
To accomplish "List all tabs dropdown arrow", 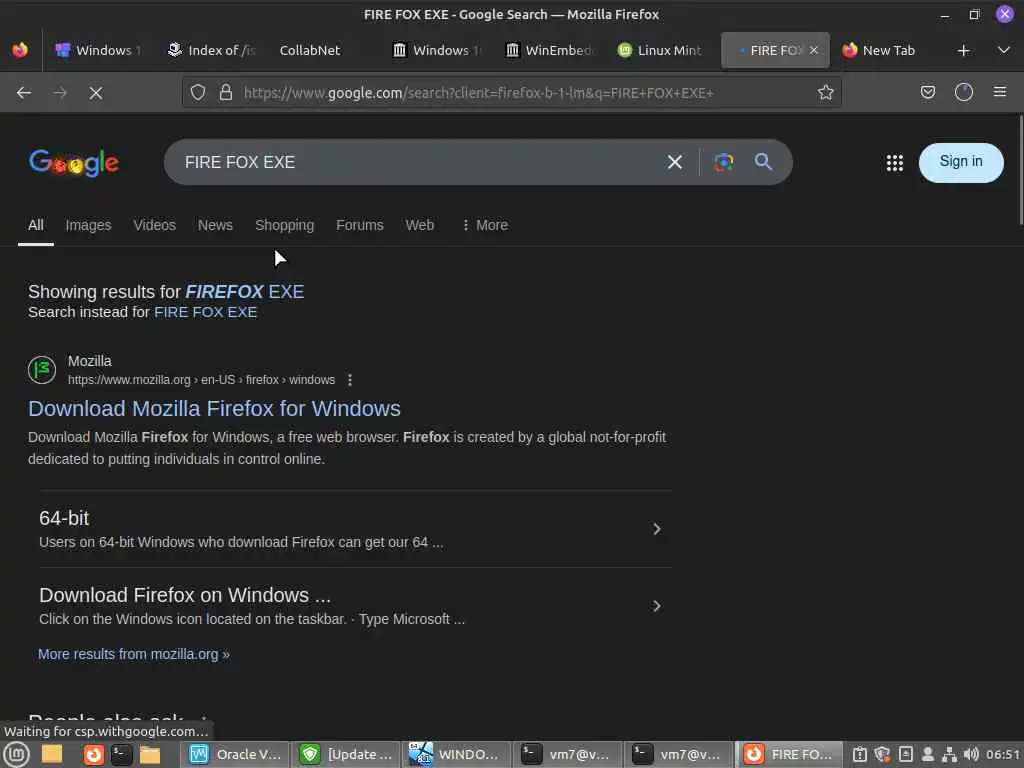I will point(1004,50).
